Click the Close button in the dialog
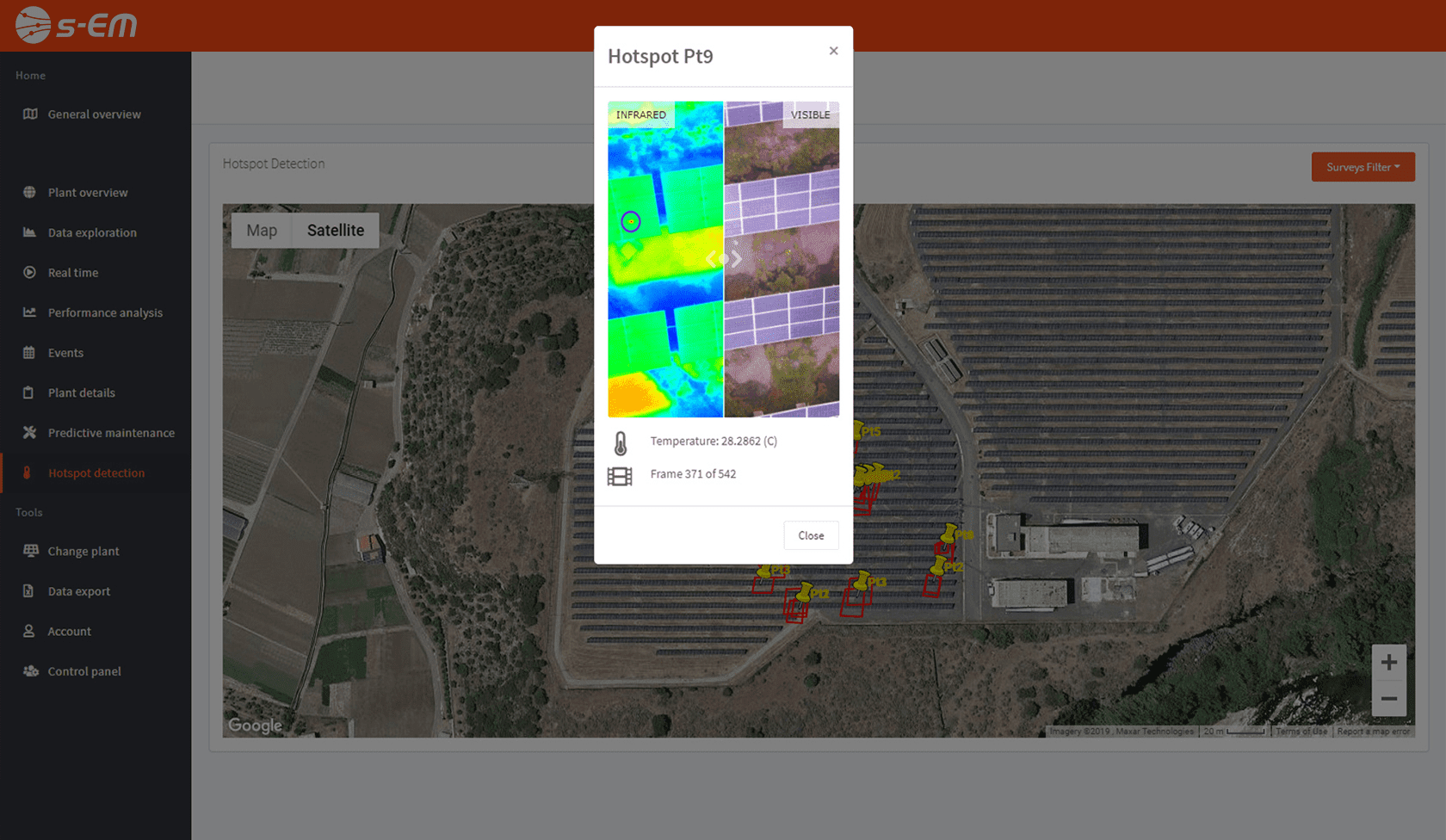This screenshot has height=840, width=1446. point(811,535)
